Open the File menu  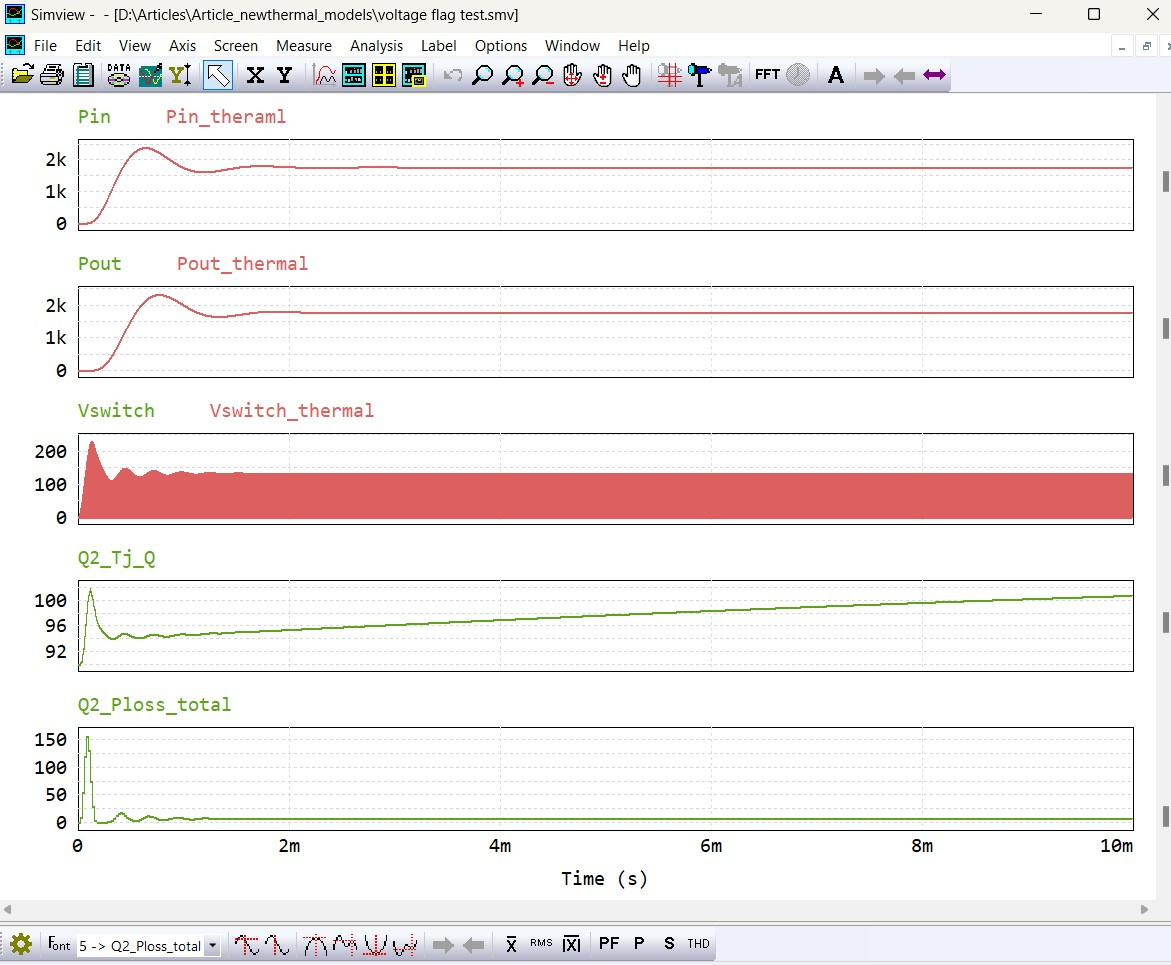pos(46,46)
